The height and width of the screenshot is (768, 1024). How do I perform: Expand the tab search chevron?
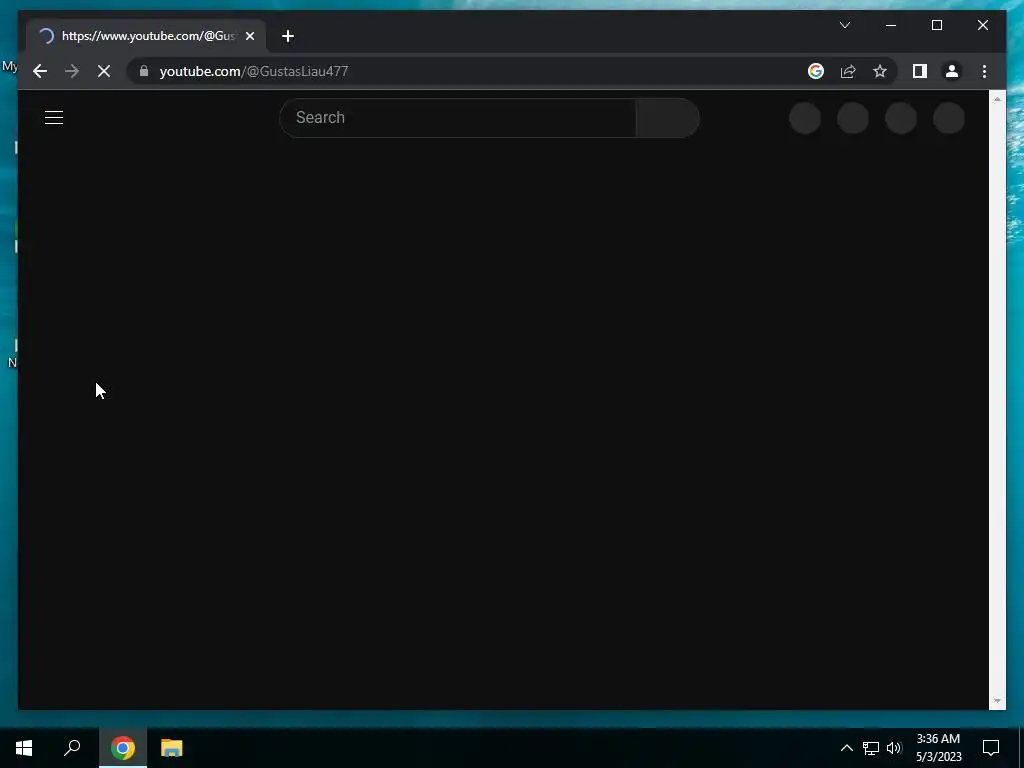pos(844,25)
